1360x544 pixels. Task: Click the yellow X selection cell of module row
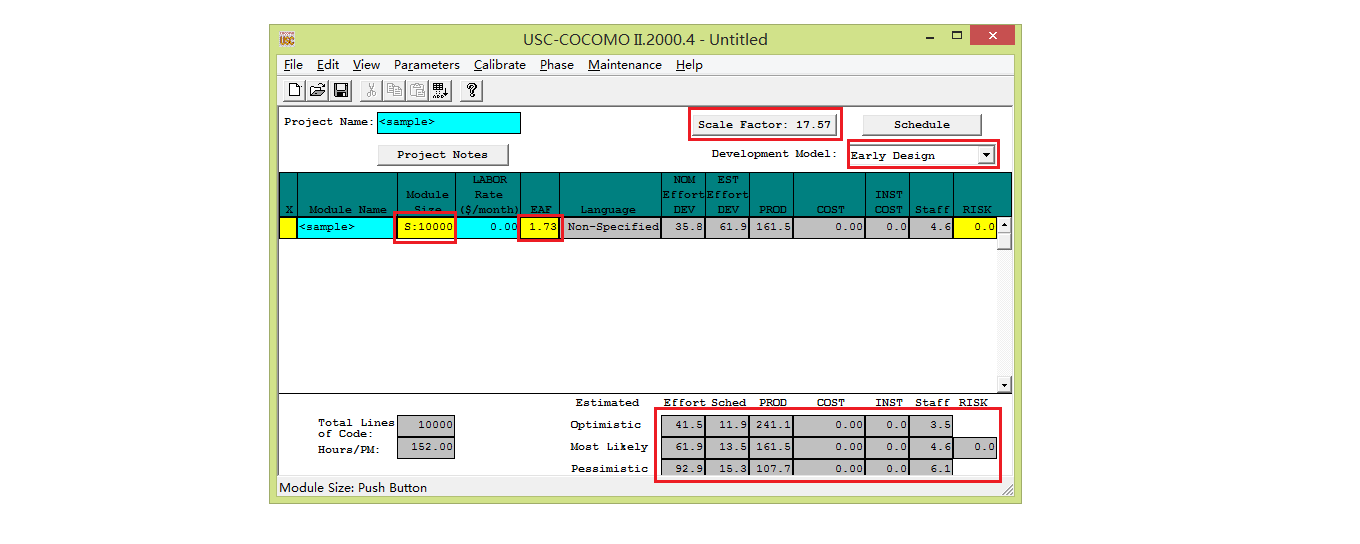[288, 227]
